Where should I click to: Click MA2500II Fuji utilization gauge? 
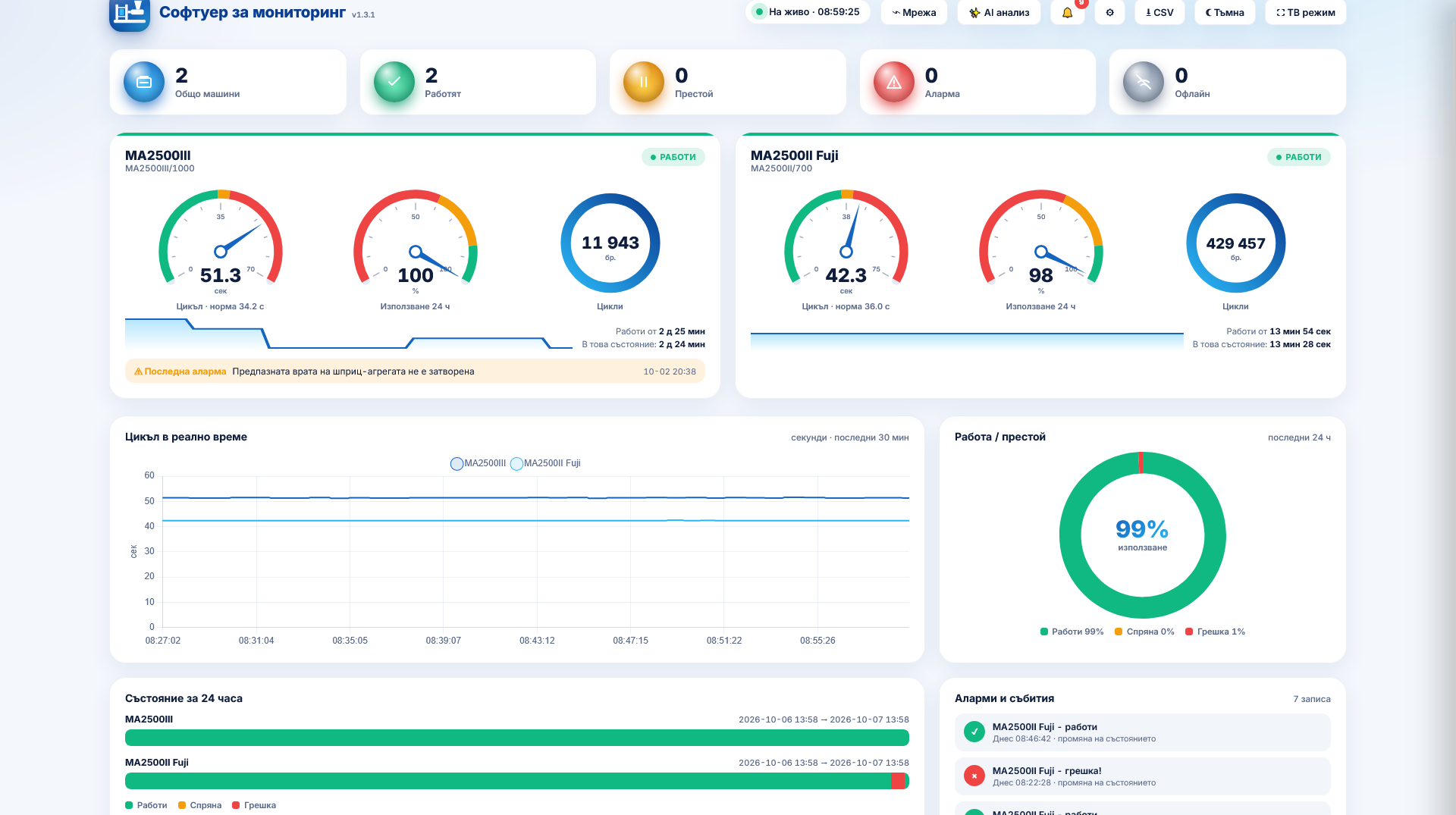tap(1041, 243)
